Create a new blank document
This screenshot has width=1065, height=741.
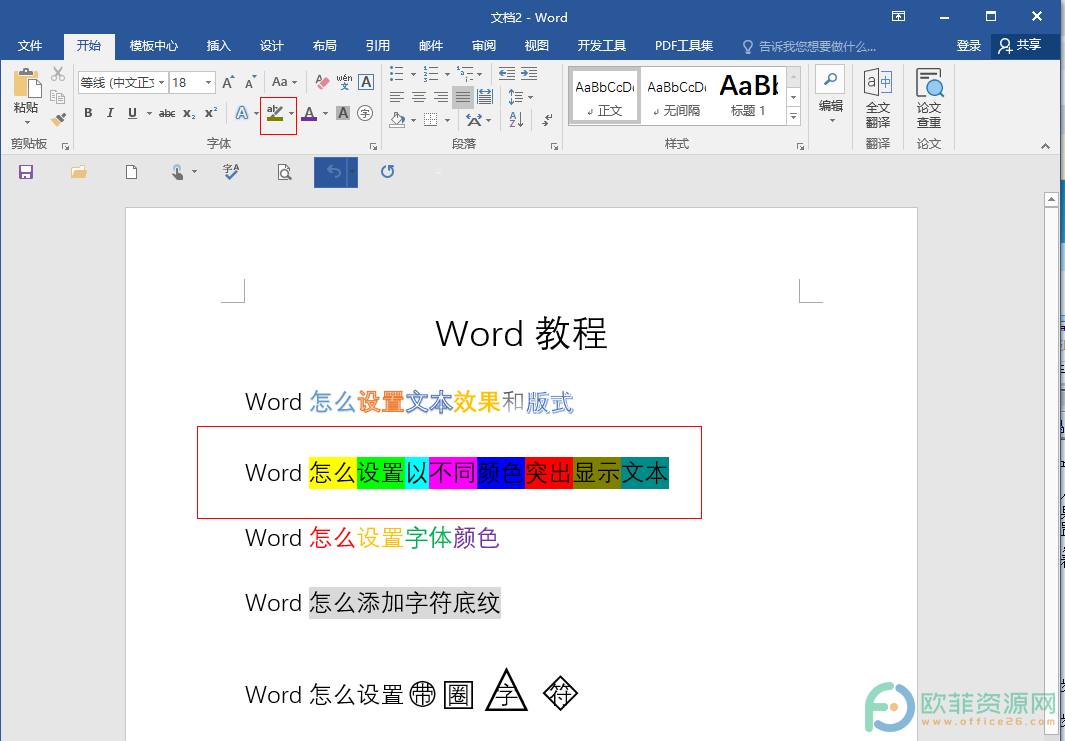point(132,172)
